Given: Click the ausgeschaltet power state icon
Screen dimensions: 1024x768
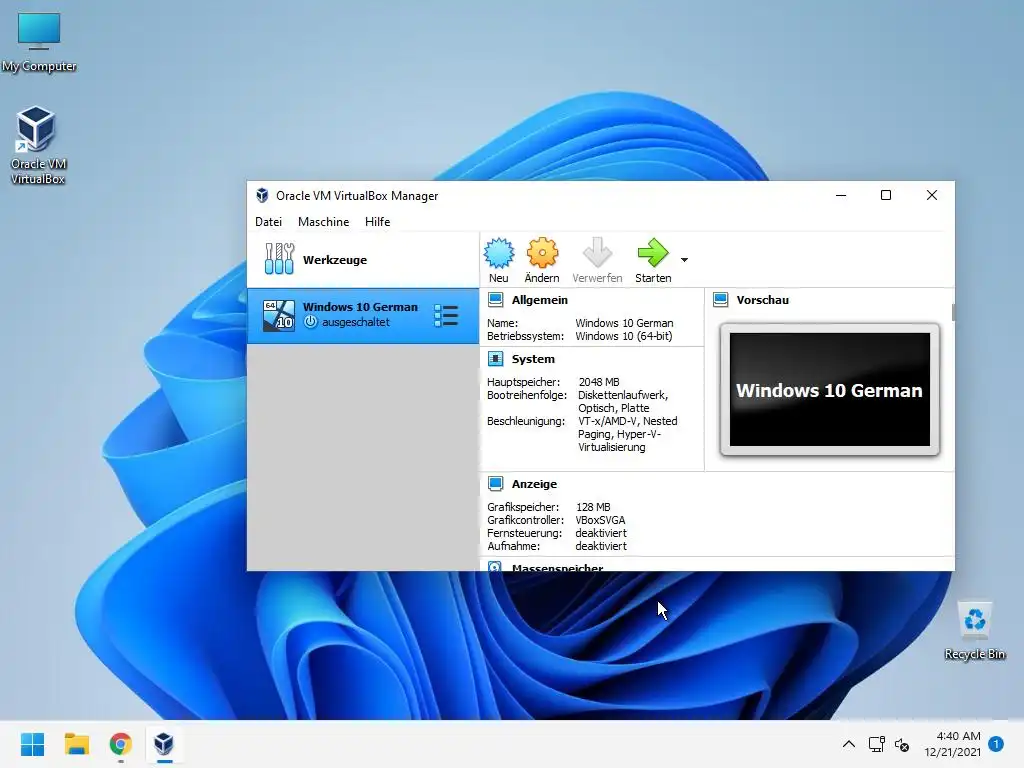Looking at the screenshot, I should pyautogui.click(x=311, y=322).
